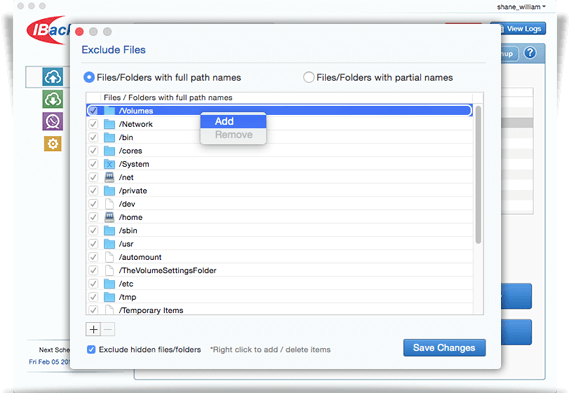
Task: Select the /home row text
Action: pyautogui.click(x=131, y=217)
